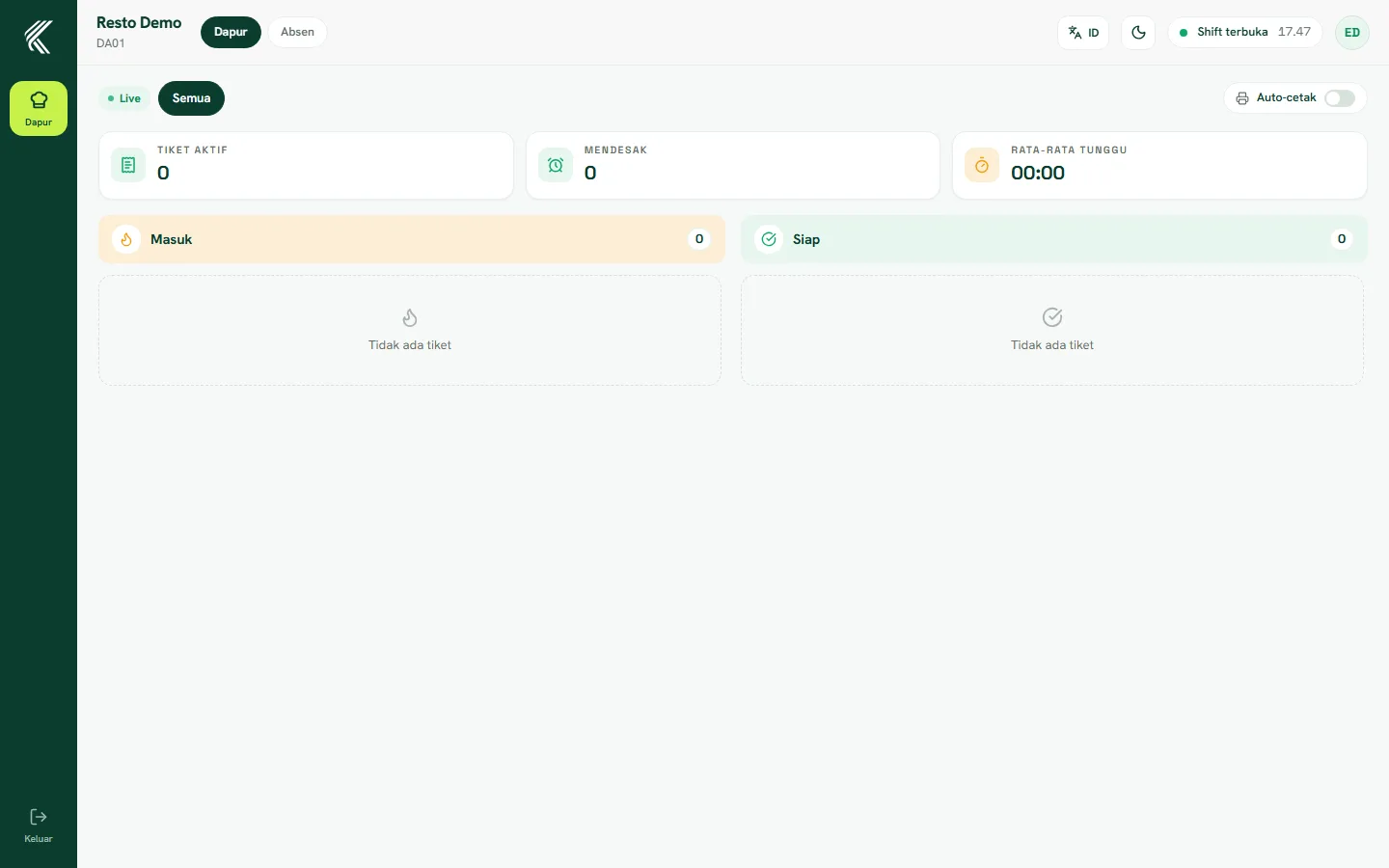Toggle dark mode moon icon

tap(1138, 32)
